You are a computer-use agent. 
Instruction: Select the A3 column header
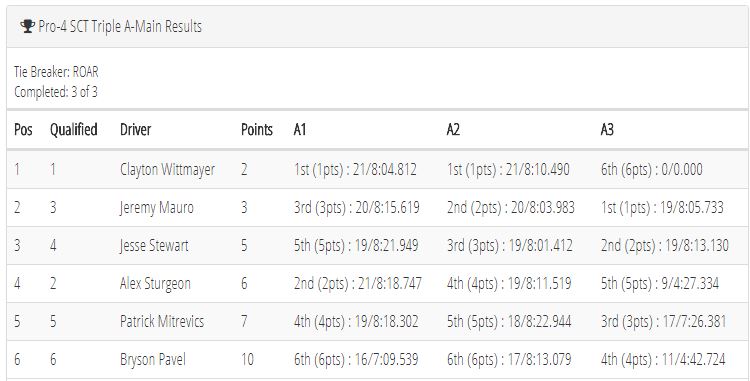click(x=607, y=130)
